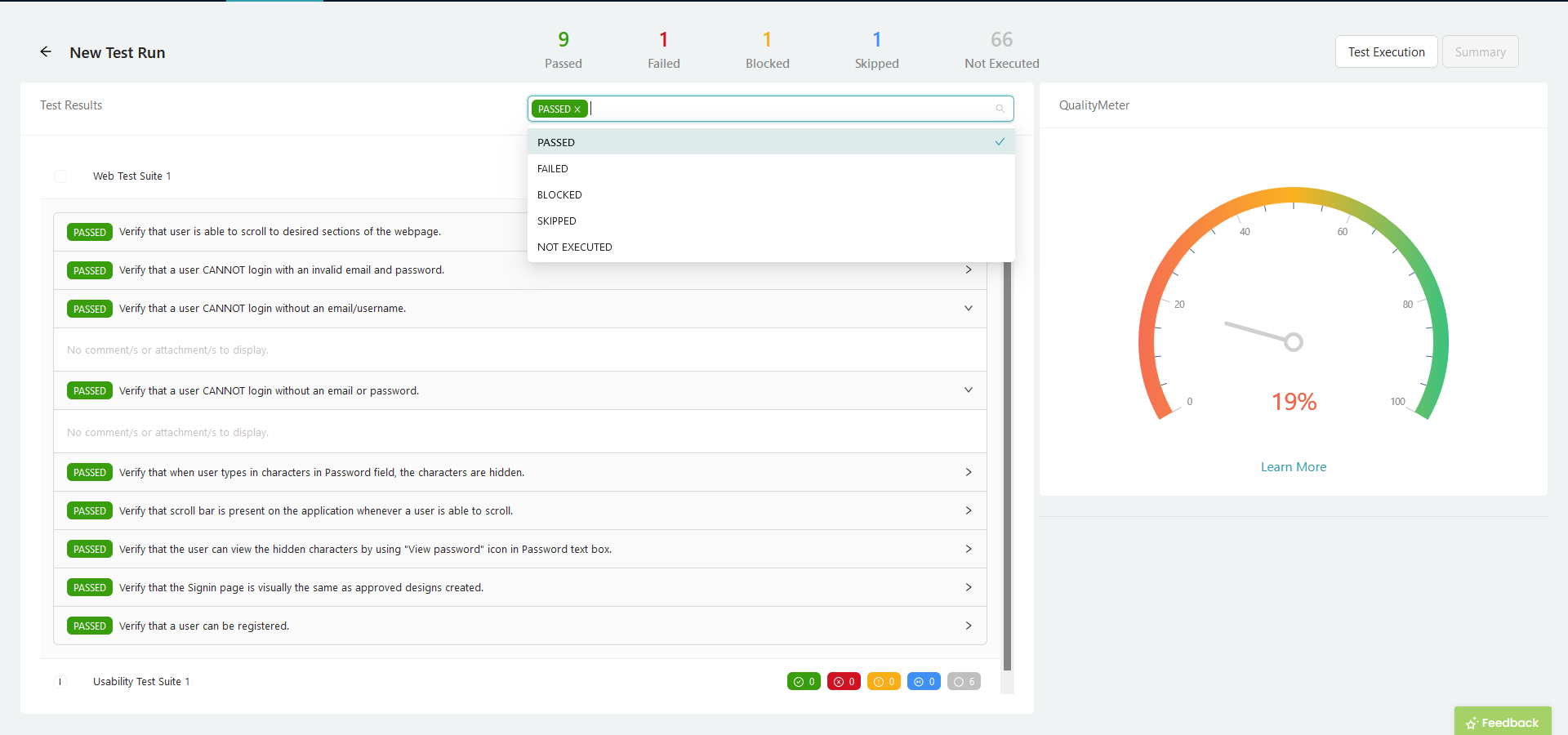Click the Usability suite blocked count badge
Viewport: 1568px width, 735px height.
pos(884,681)
